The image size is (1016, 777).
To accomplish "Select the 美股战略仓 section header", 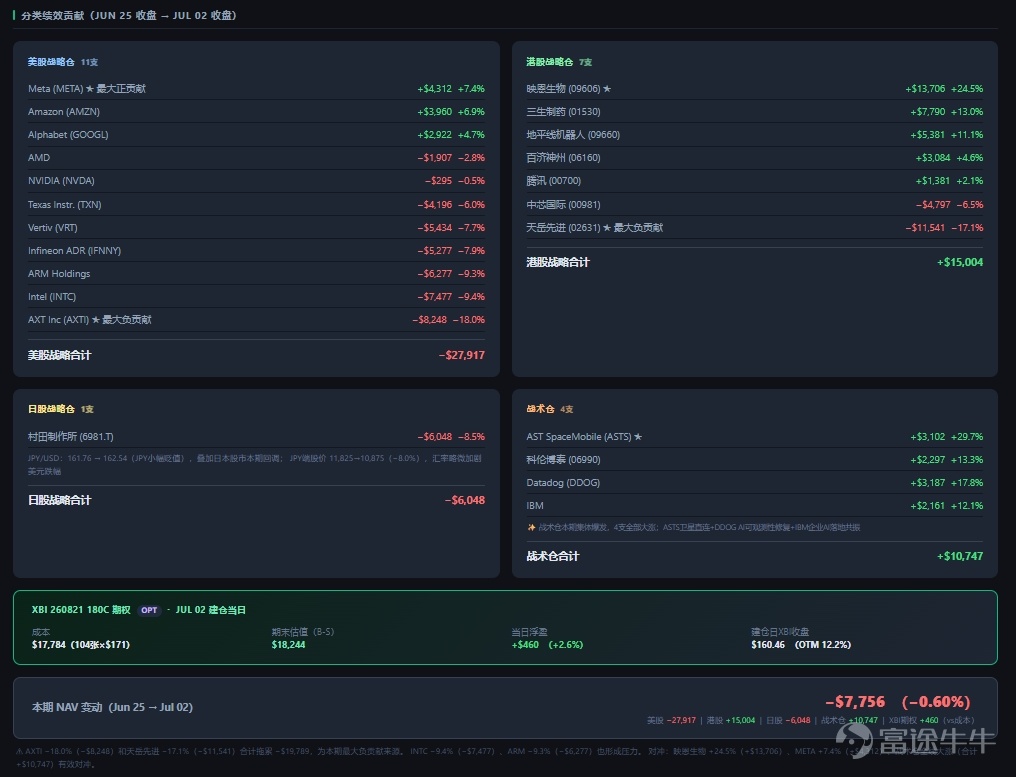I will (51, 62).
